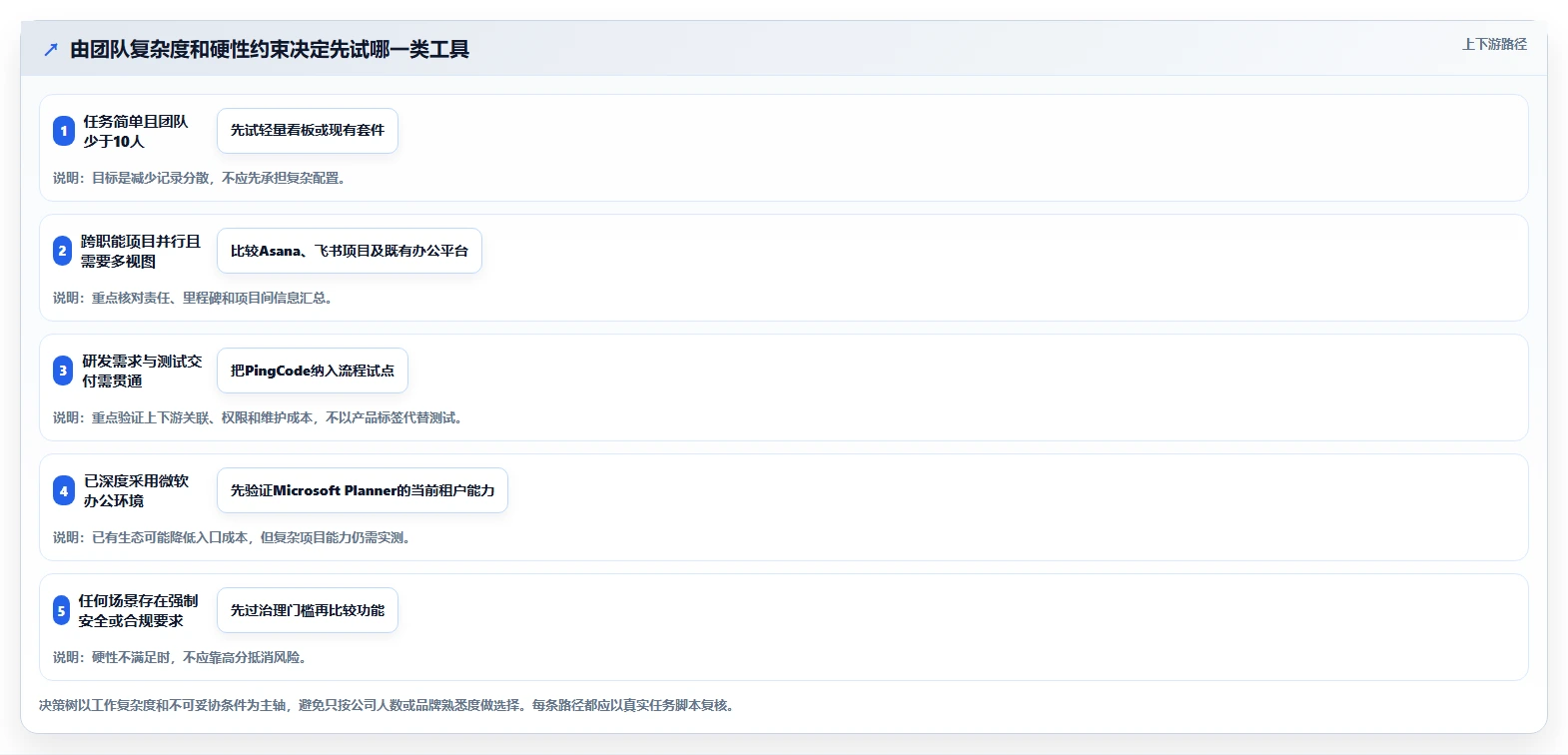Select the step 1 number badge
1568x755 pixels.
pos(64,131)
